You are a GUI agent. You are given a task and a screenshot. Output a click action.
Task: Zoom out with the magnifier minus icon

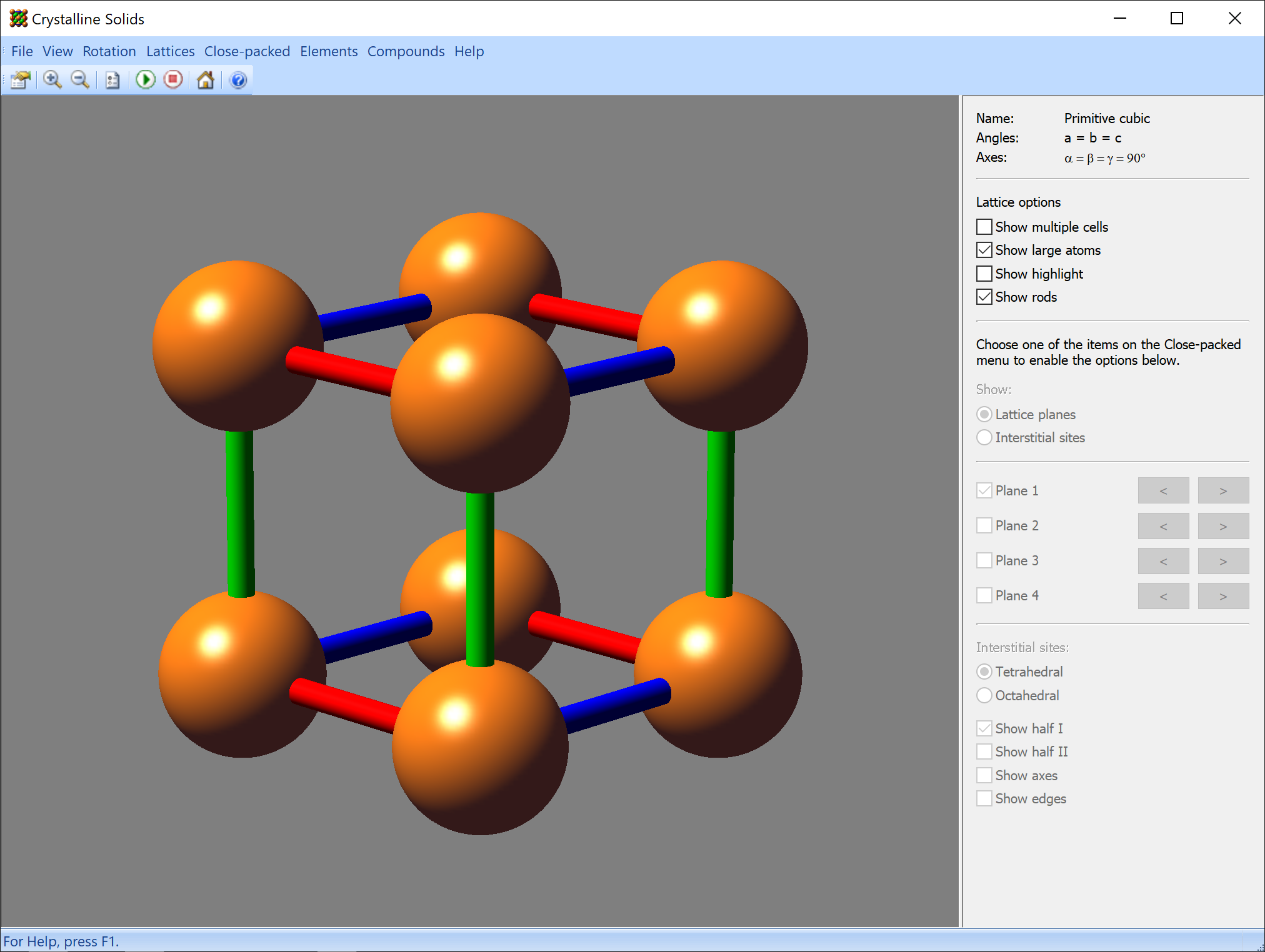tap(80, 80)
